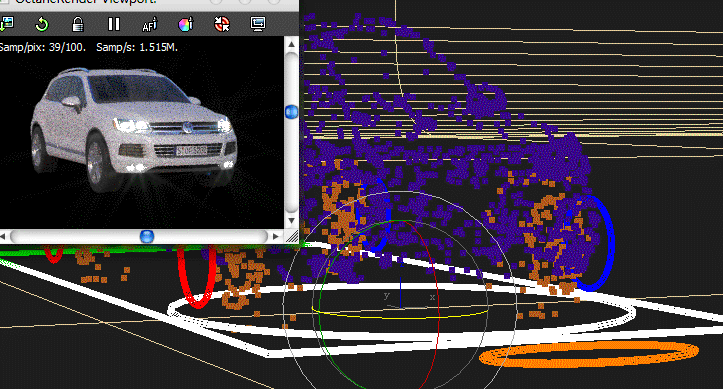Viewport: 723px width, 389px height.
Task: Click the horizontal scrollbar left arrow
Action: (x=3, y=236)
